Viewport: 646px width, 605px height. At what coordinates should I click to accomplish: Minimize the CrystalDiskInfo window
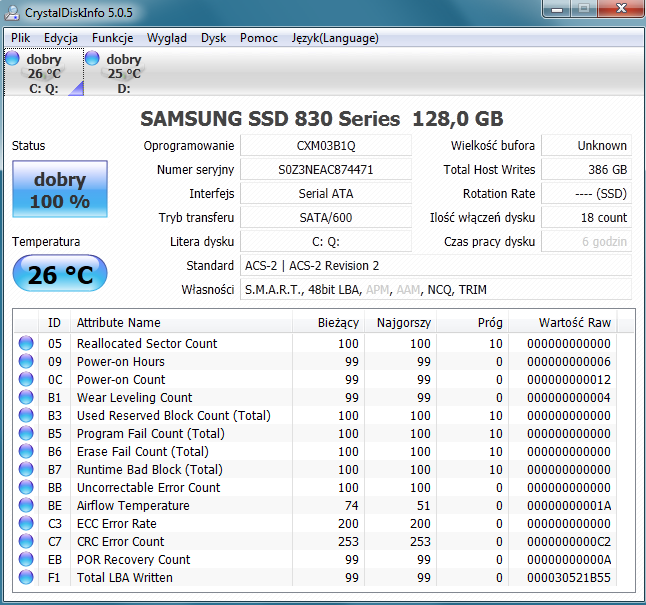(557, 8)
